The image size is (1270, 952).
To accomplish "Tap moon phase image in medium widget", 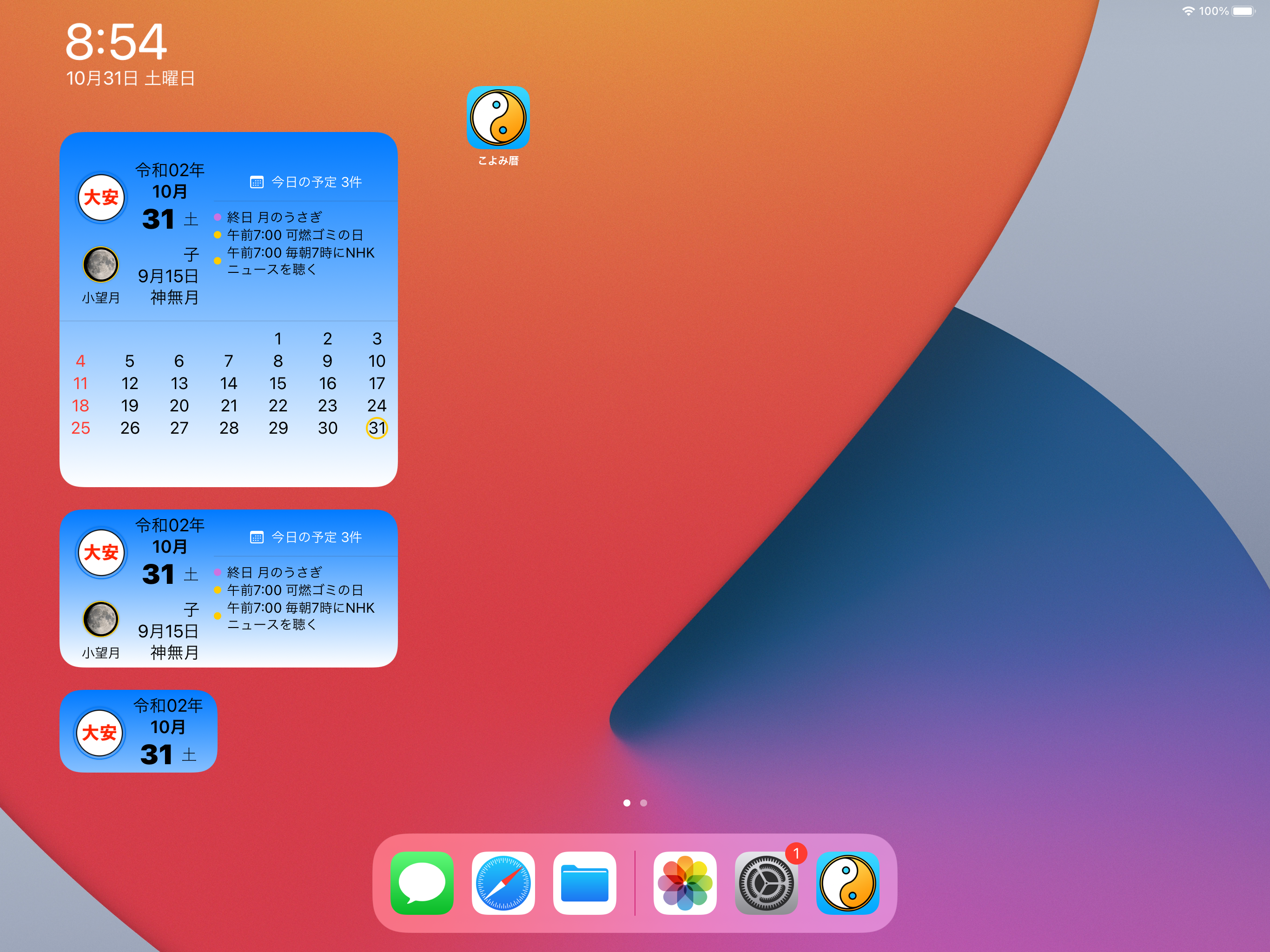I will click(x=101, y=619).
